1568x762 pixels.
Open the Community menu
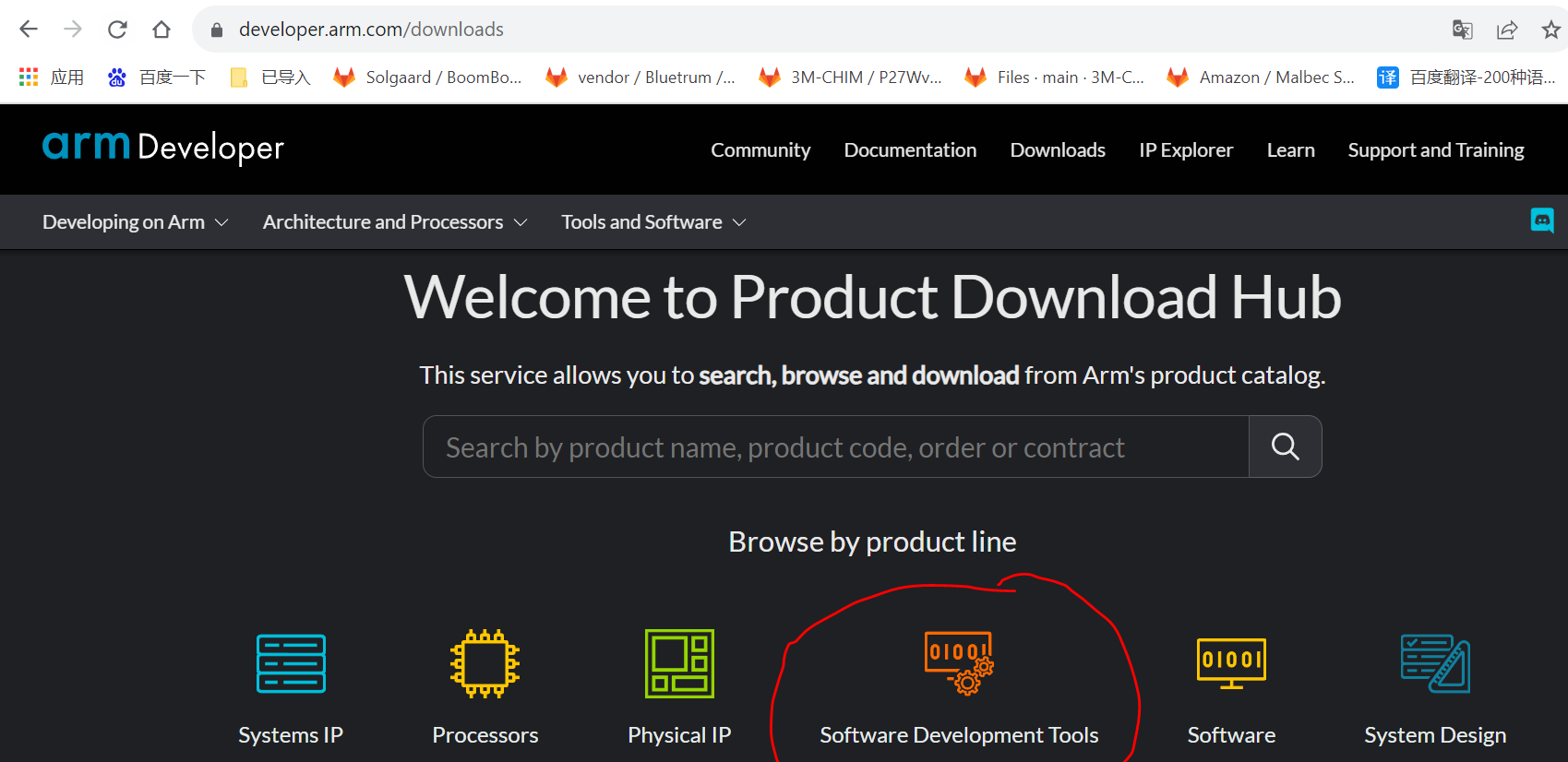coord(760,150)
